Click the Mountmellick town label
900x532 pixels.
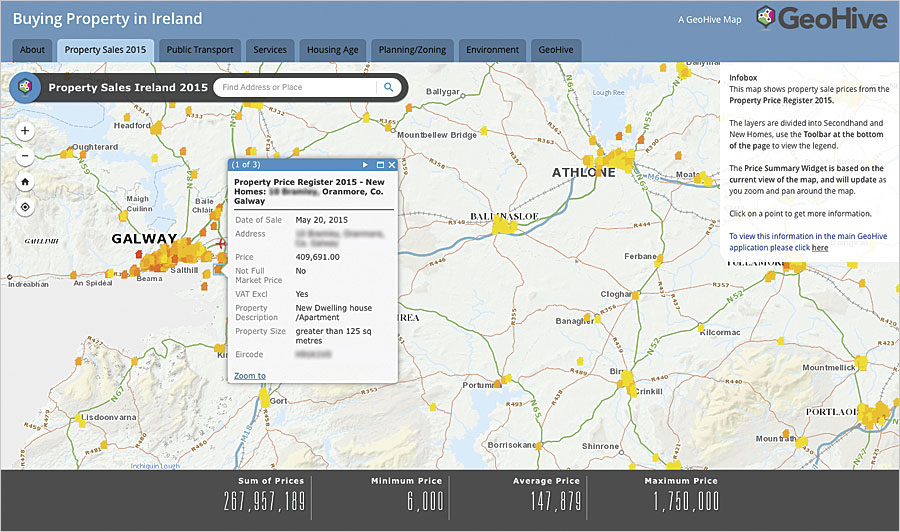coord(828,367)
